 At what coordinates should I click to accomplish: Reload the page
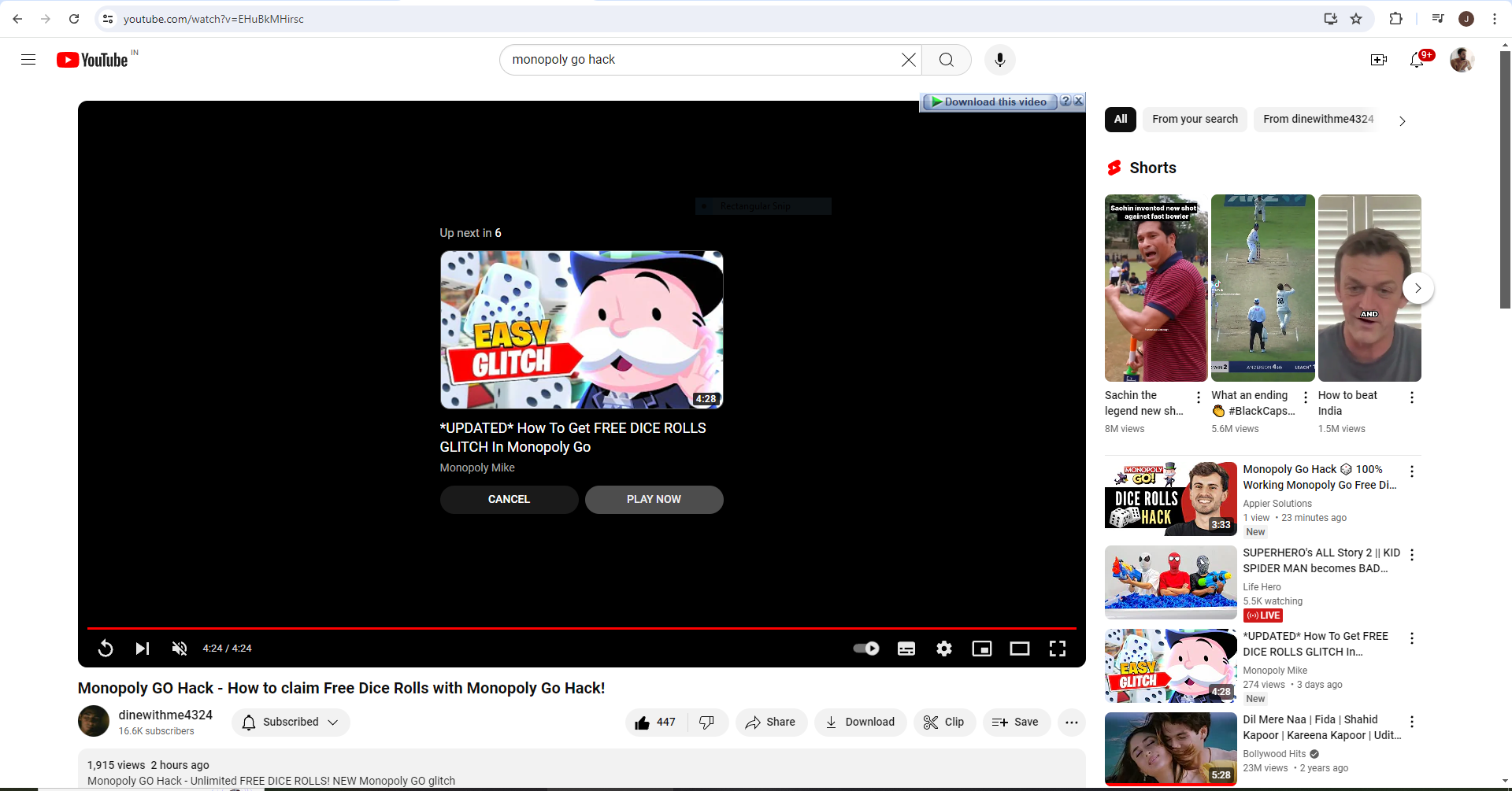(74, 19)
